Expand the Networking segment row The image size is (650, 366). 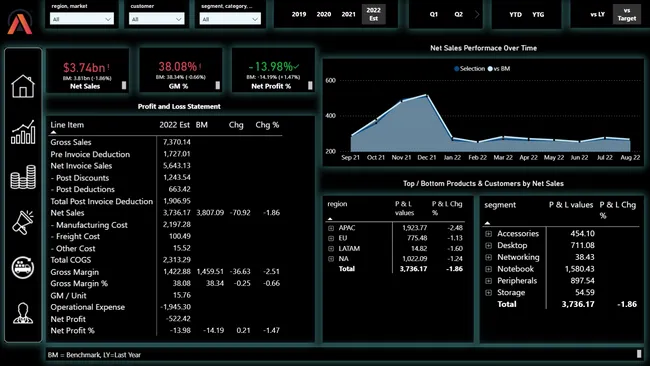(488, 257)
